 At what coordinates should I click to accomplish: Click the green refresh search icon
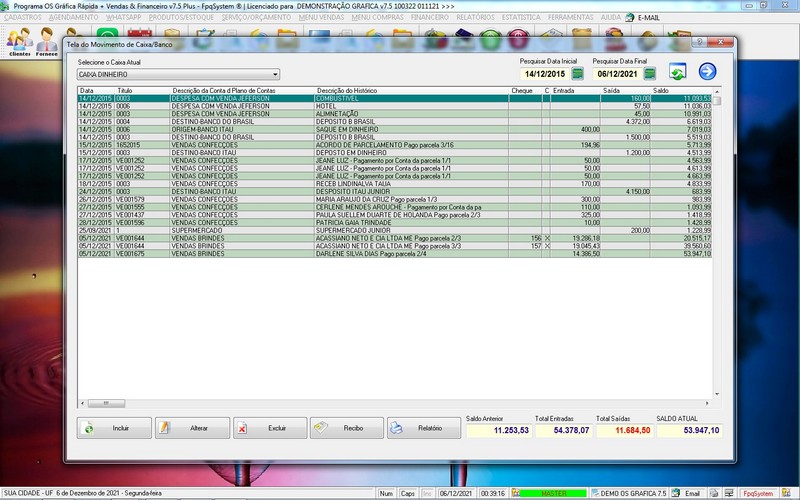[678, 71]
